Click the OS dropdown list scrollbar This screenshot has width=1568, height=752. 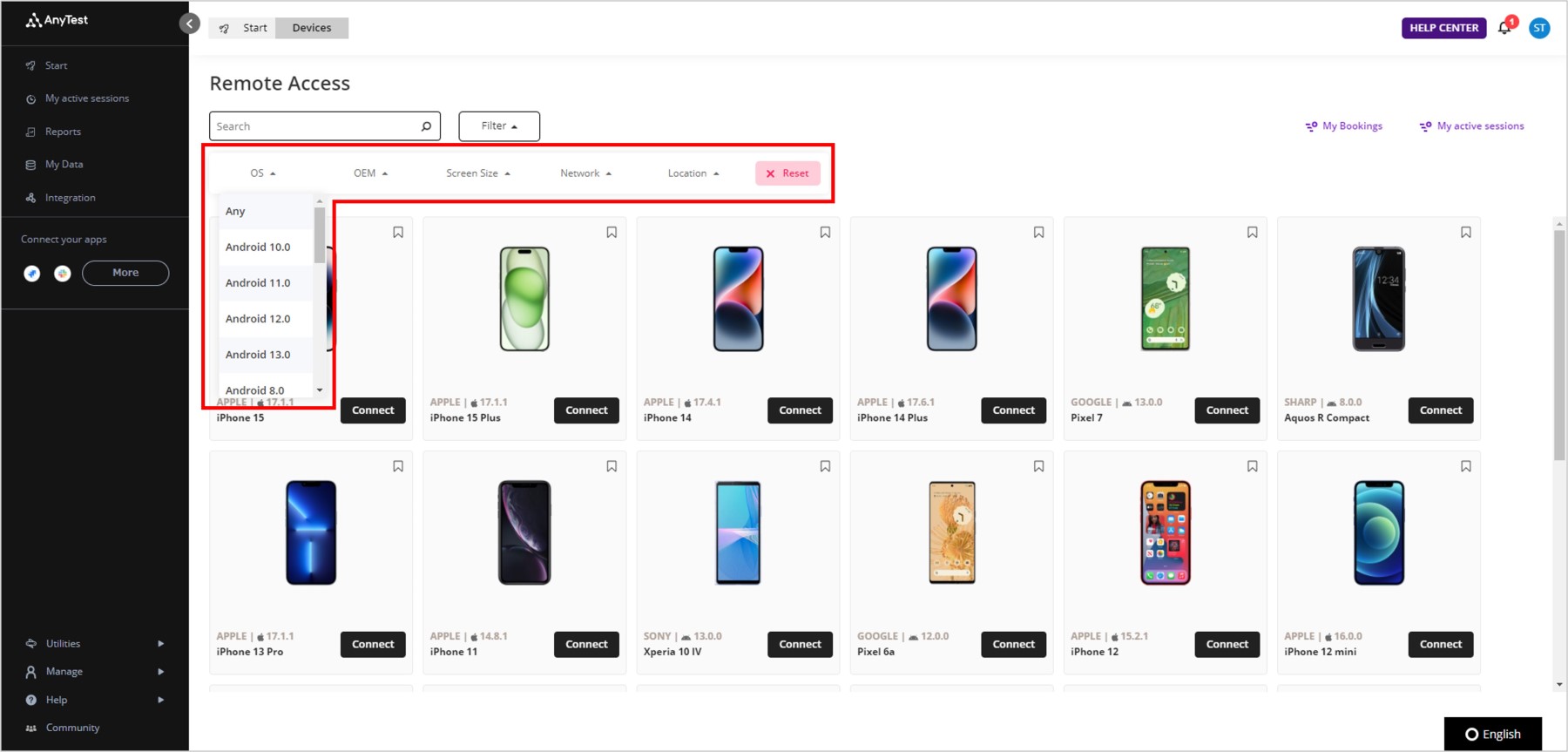pos(320,234)
